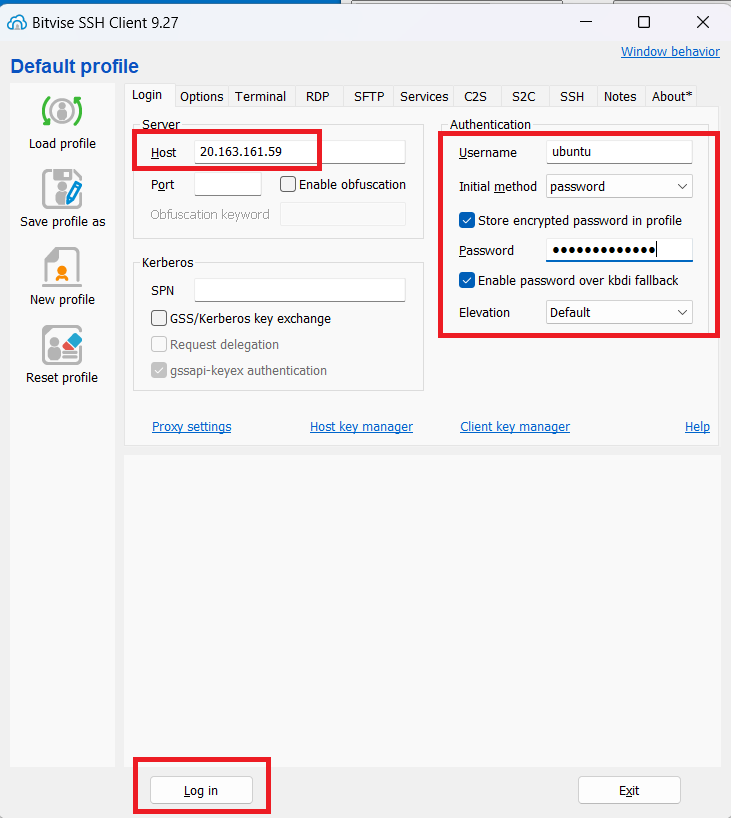Go to the Options tab
Viewport: 731px width, 818px height.
pyautogui.click(x=201, y=97)
